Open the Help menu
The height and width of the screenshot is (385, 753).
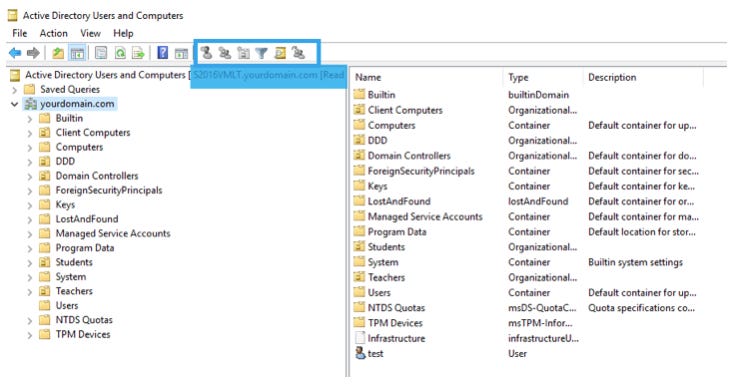[x=123, y=33]
